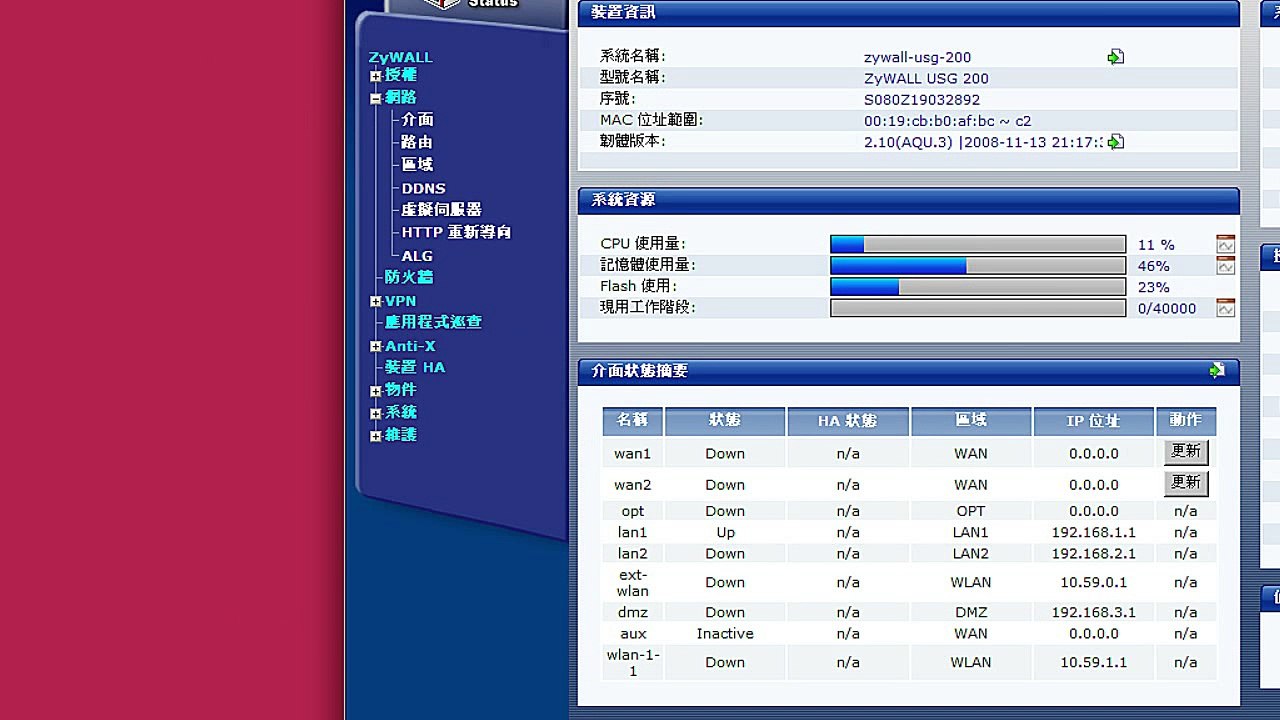Click the Inactive status of aux
Viewport: 1280px width, 720px height.
click(725, 633)
